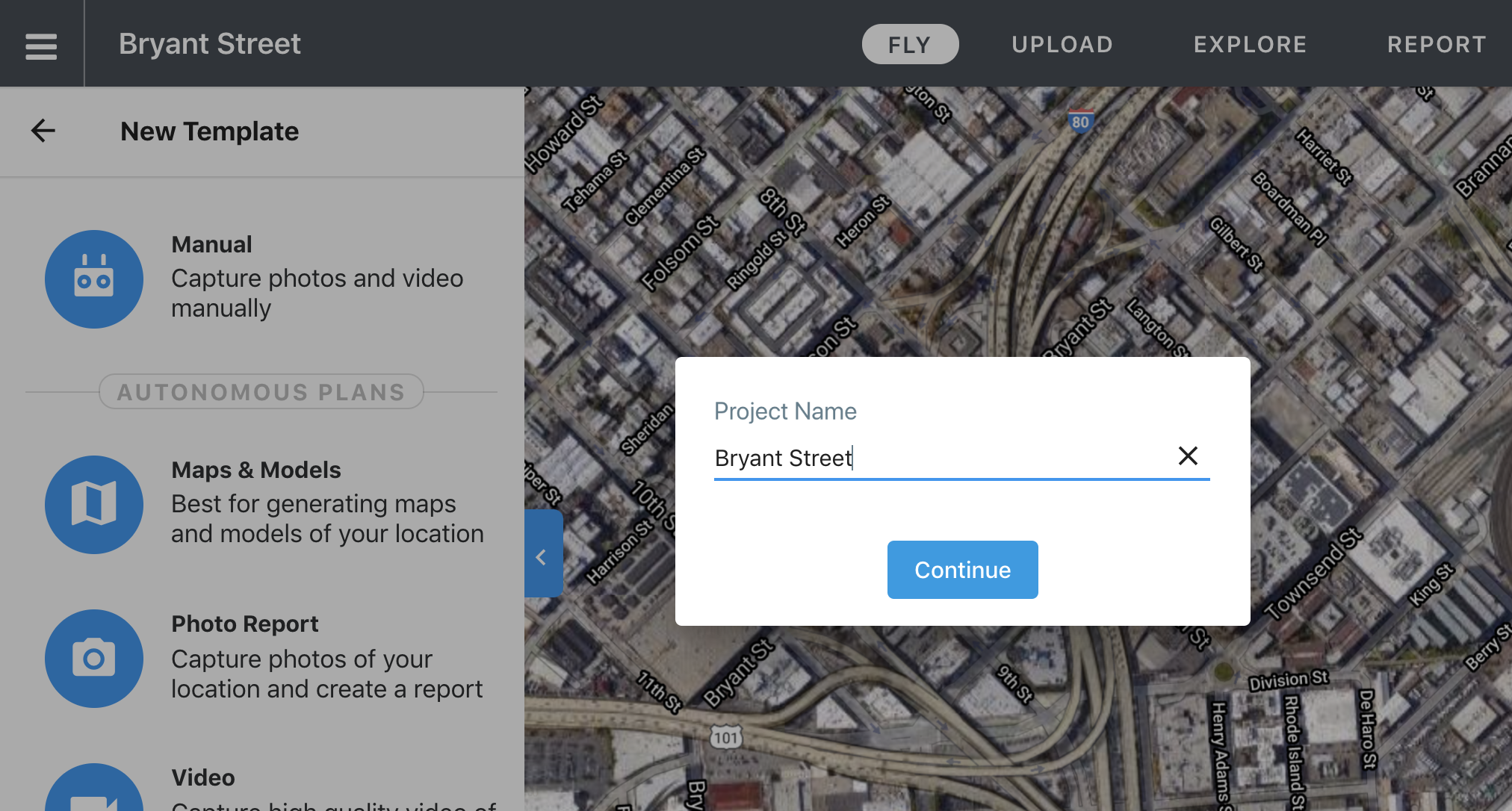Screen dimensions: 1512x811
Task: Click 'Best for generating maps' description
Action: tap(327, 518)
